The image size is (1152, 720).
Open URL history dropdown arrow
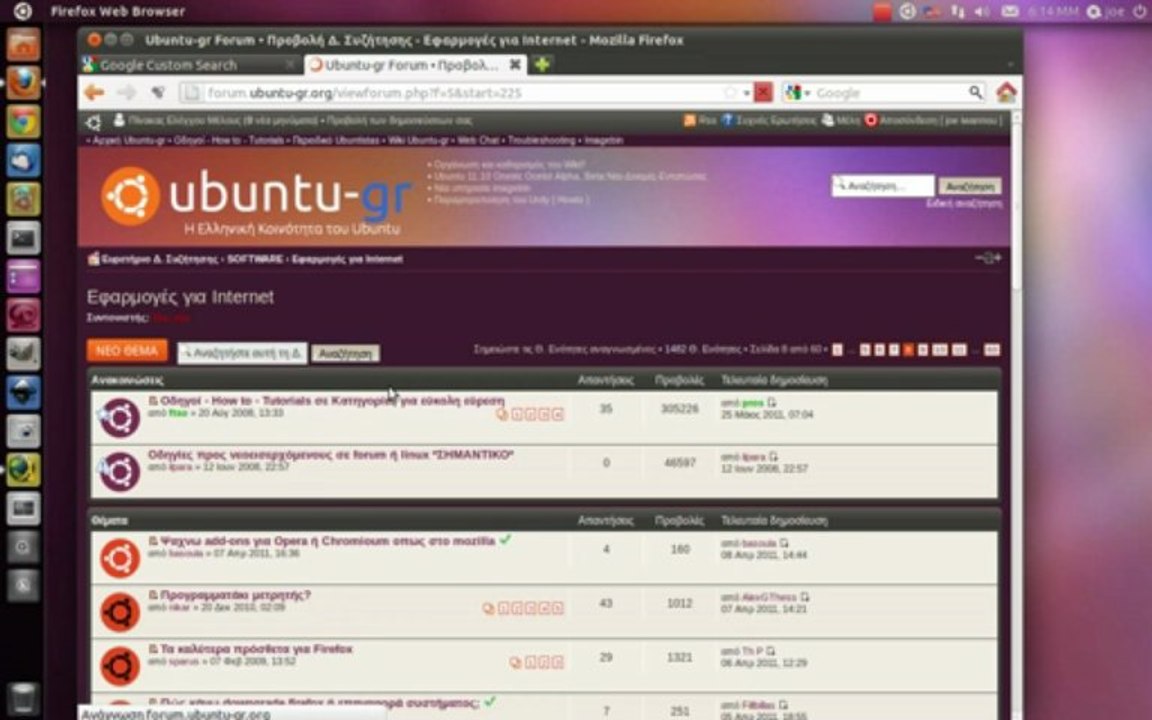(746, 93)
